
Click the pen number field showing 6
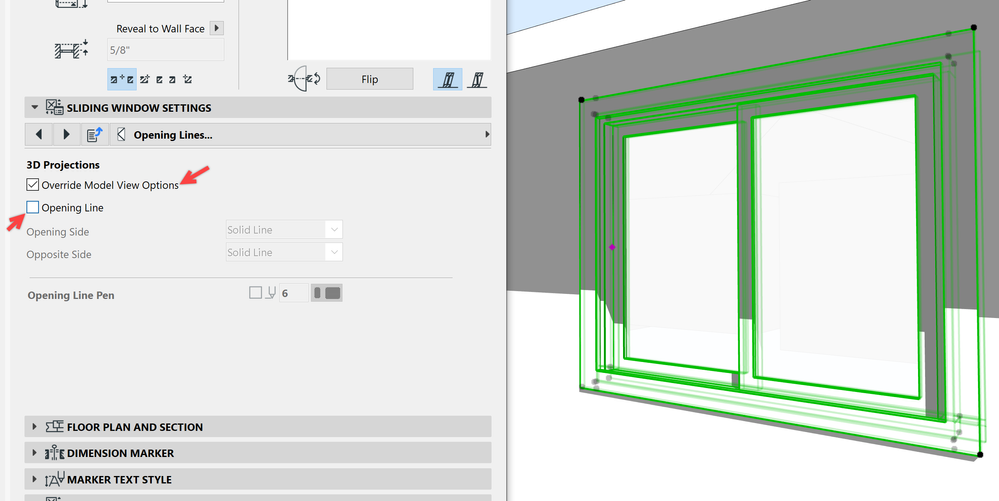point(294,293)
